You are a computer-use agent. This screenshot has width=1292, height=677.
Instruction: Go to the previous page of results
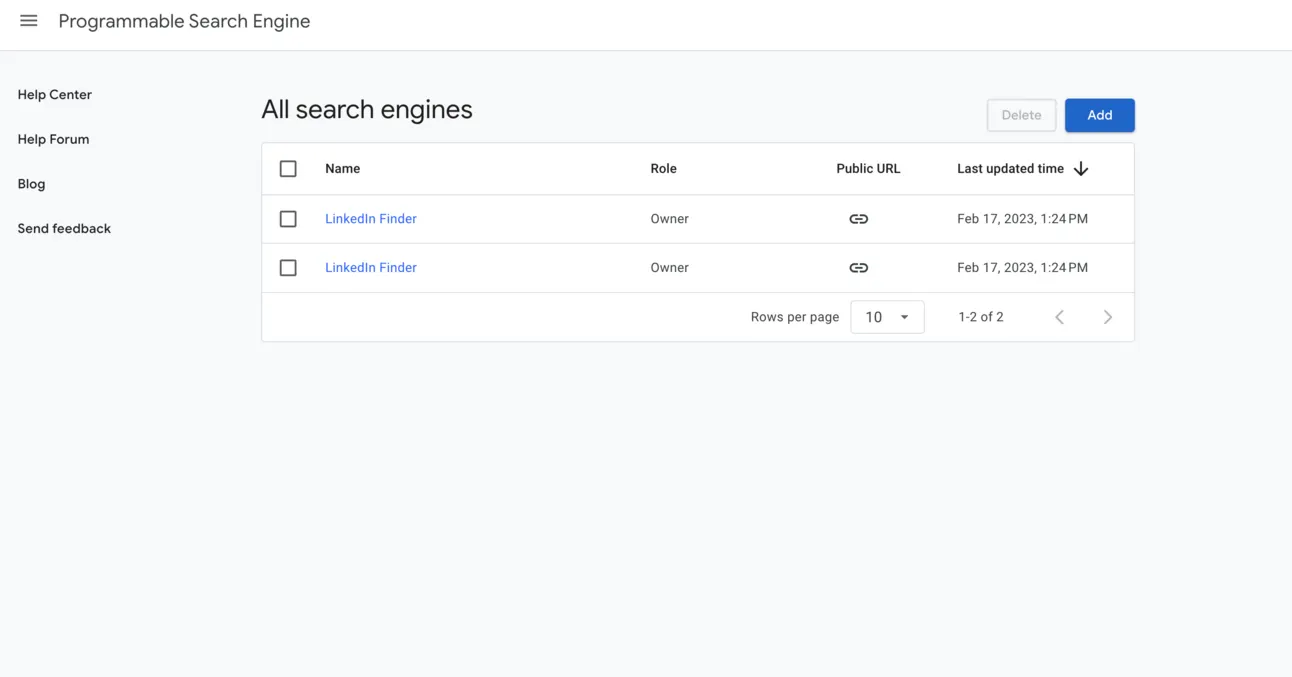click(x=1059, y=317)
